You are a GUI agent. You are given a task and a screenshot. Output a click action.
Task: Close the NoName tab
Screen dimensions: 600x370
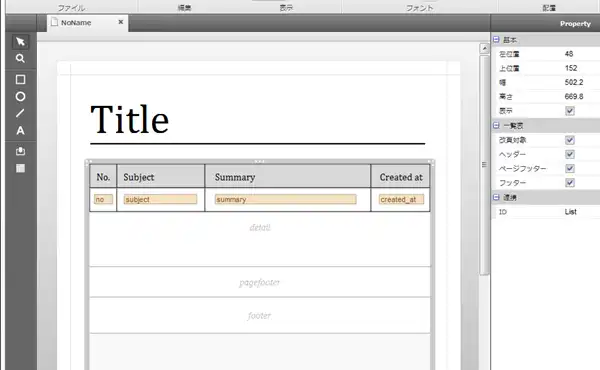(x=121, y=22)
